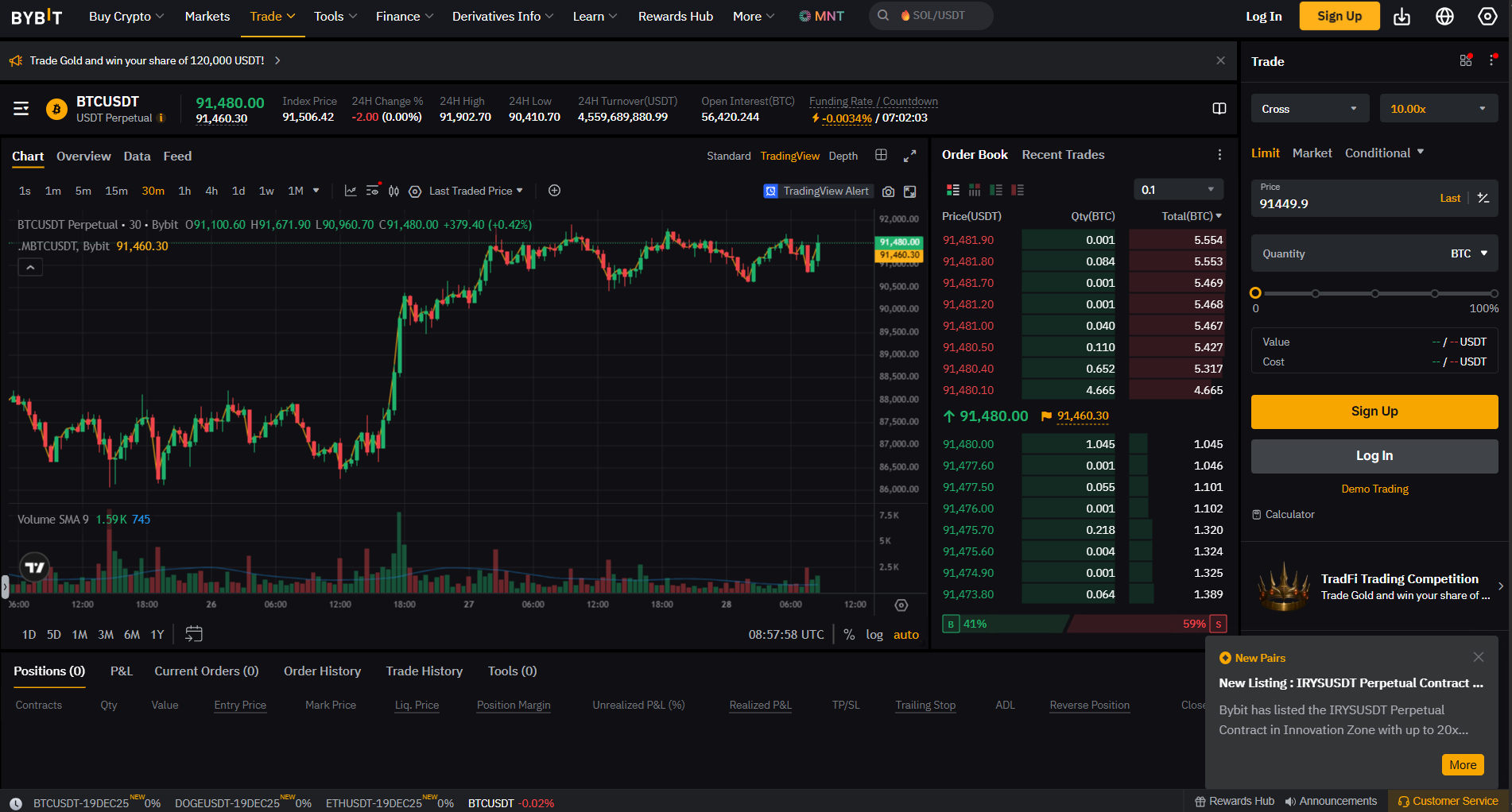This screenshot has height=812, width=1512.
Task: Show sell orders only in the order book
Action: tap(1018, 189)
